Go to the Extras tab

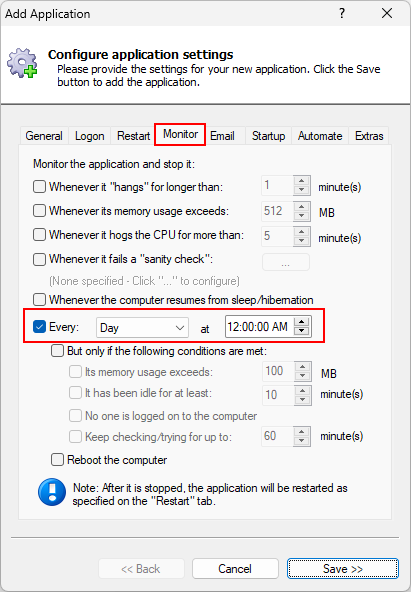369,136
